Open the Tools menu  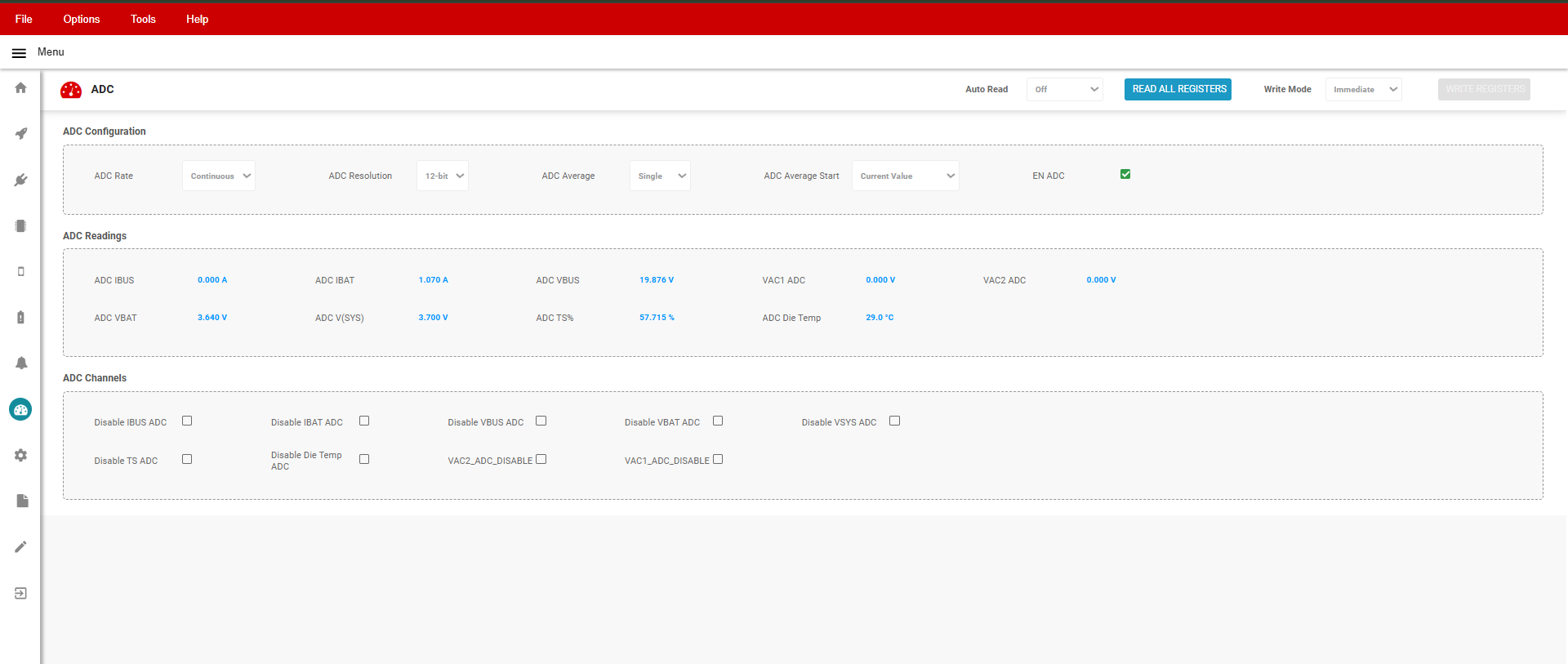(143, 19)
